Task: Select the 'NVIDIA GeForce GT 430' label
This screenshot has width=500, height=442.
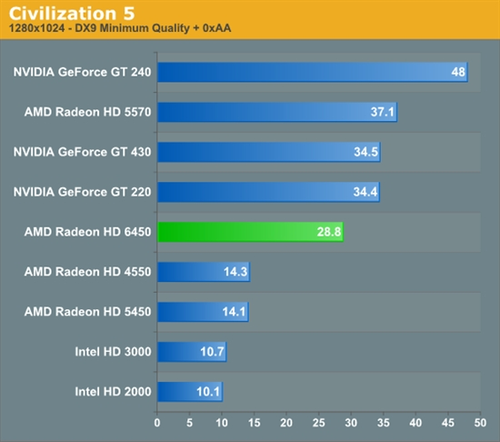Action: tap(82, 152)
